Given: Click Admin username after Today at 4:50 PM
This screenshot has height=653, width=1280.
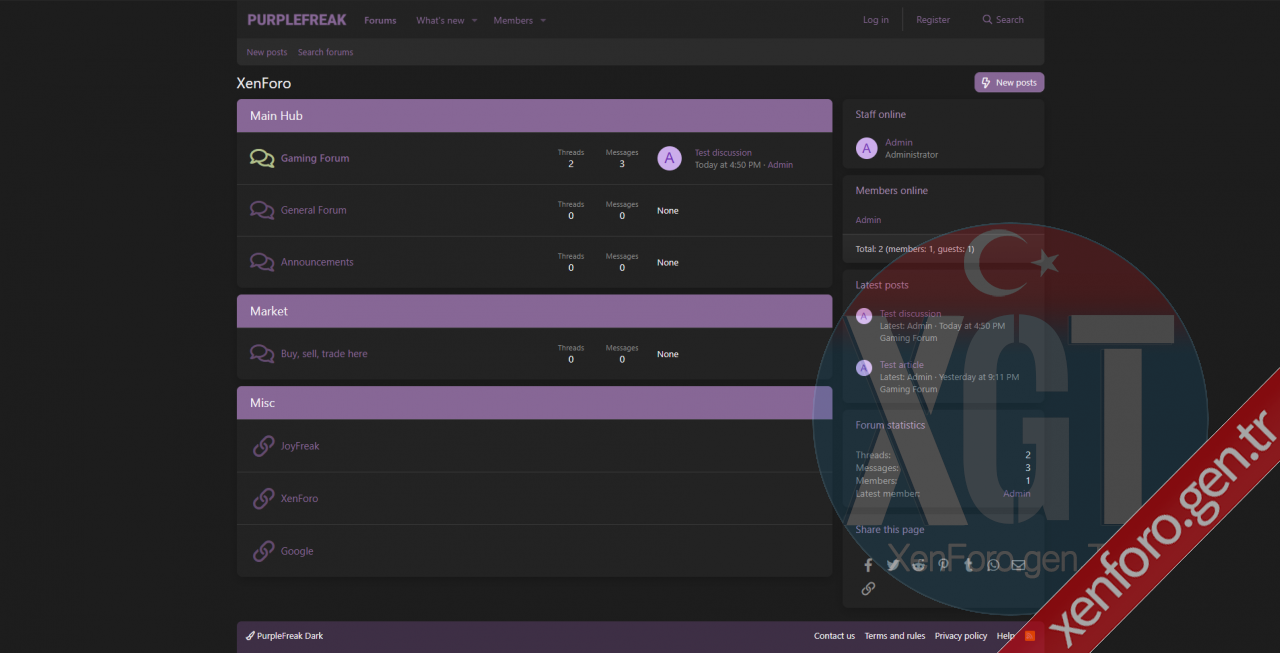Looking at the screenshot, I should click(x=780, y=165).
